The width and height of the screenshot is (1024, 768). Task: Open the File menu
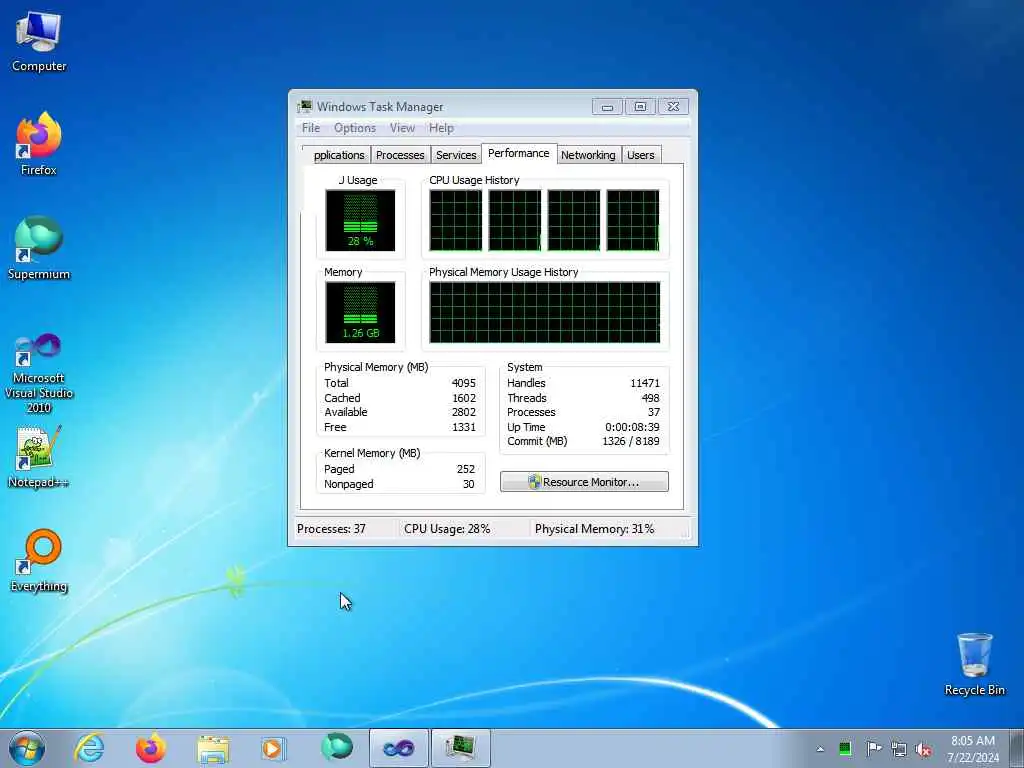tap(311, 128)
